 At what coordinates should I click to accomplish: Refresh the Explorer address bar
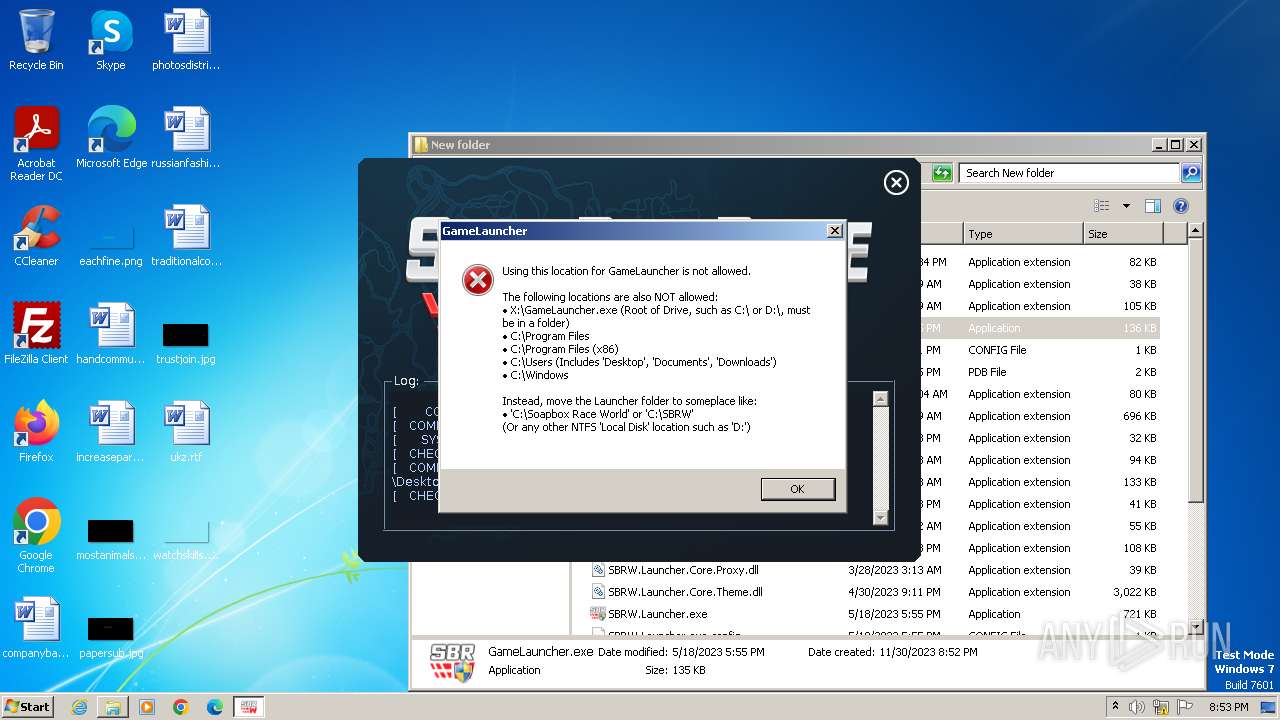pyautogui.click(x=941, y=173)
